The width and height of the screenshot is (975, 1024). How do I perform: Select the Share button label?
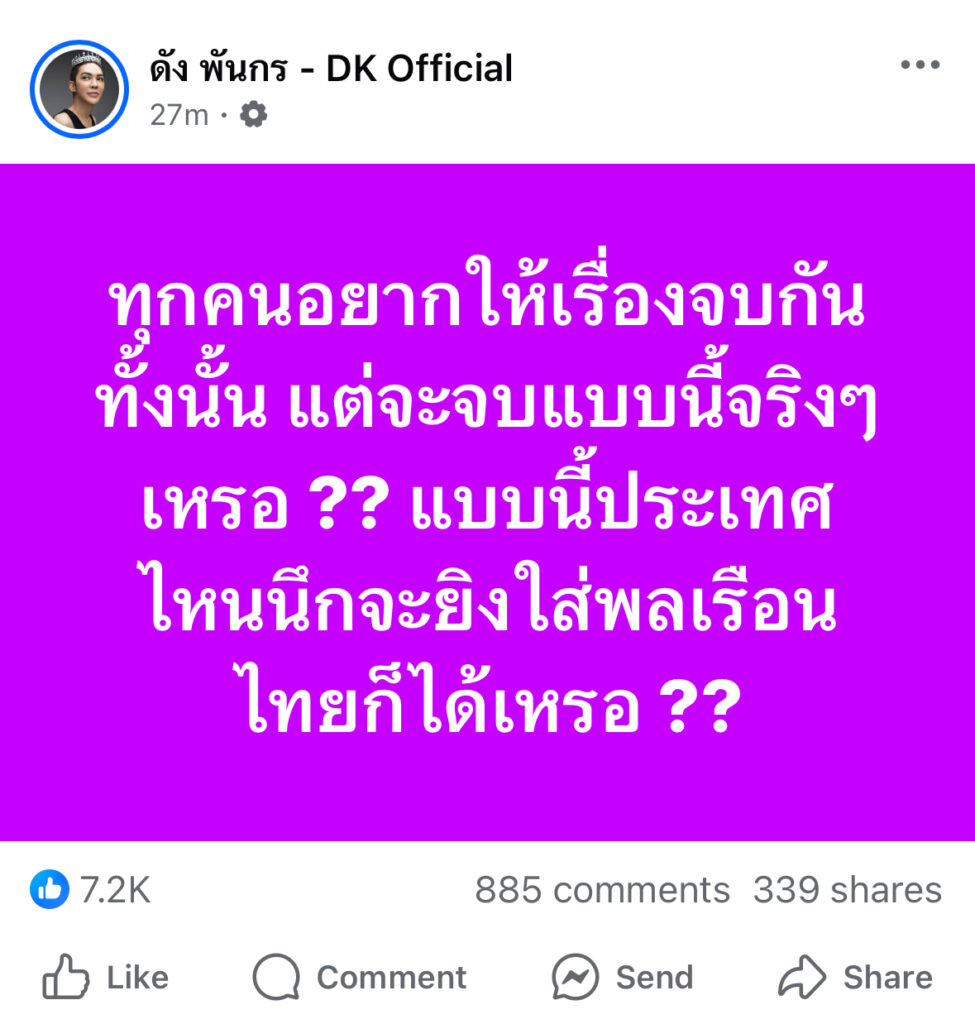[x=888, y=978]
